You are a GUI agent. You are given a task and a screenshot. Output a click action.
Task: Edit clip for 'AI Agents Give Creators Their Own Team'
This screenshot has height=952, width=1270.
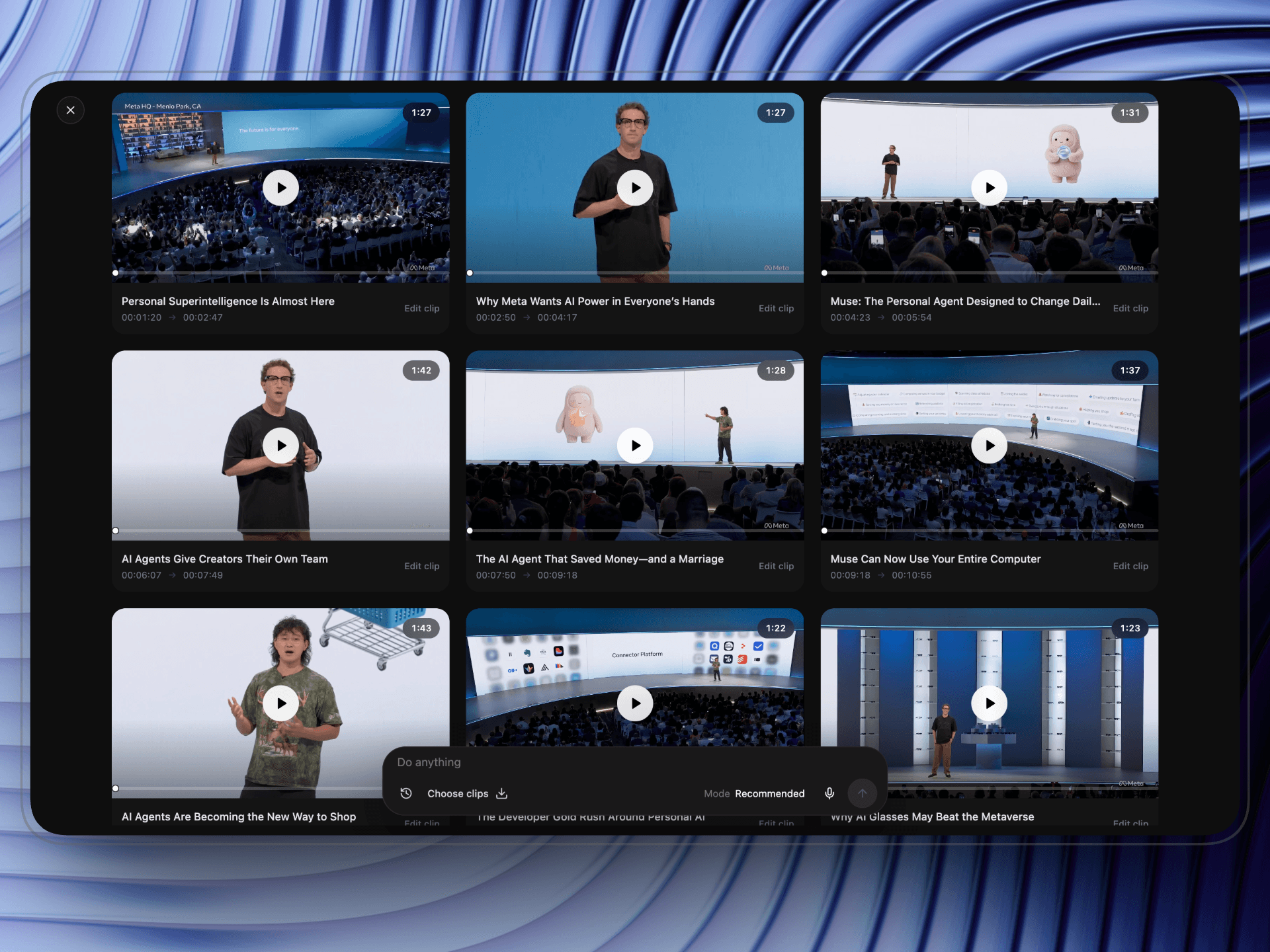coord(422,566)
